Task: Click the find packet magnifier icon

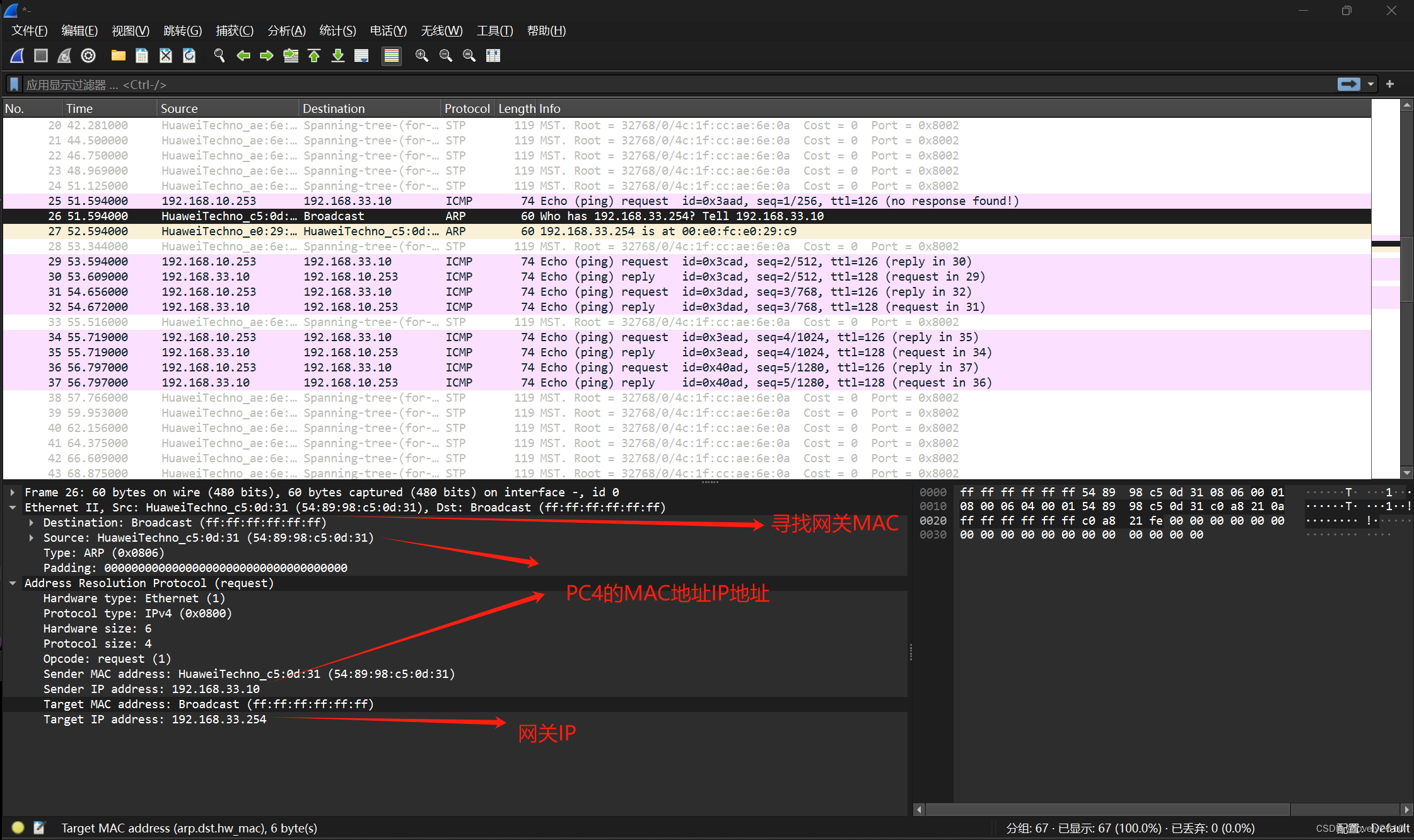Action: (219, 55)
